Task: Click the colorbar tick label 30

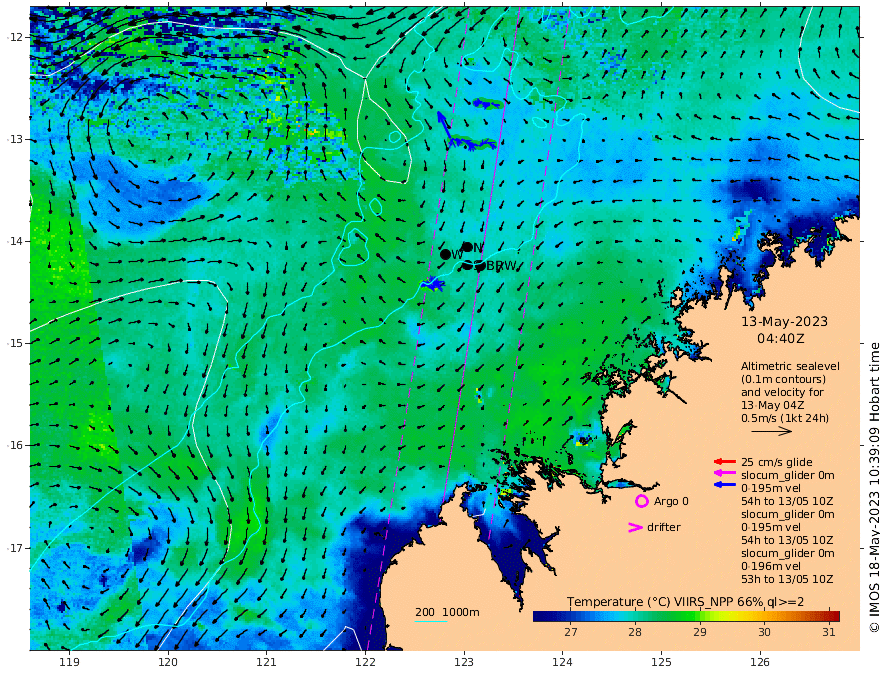Action: tap(764, 632)
